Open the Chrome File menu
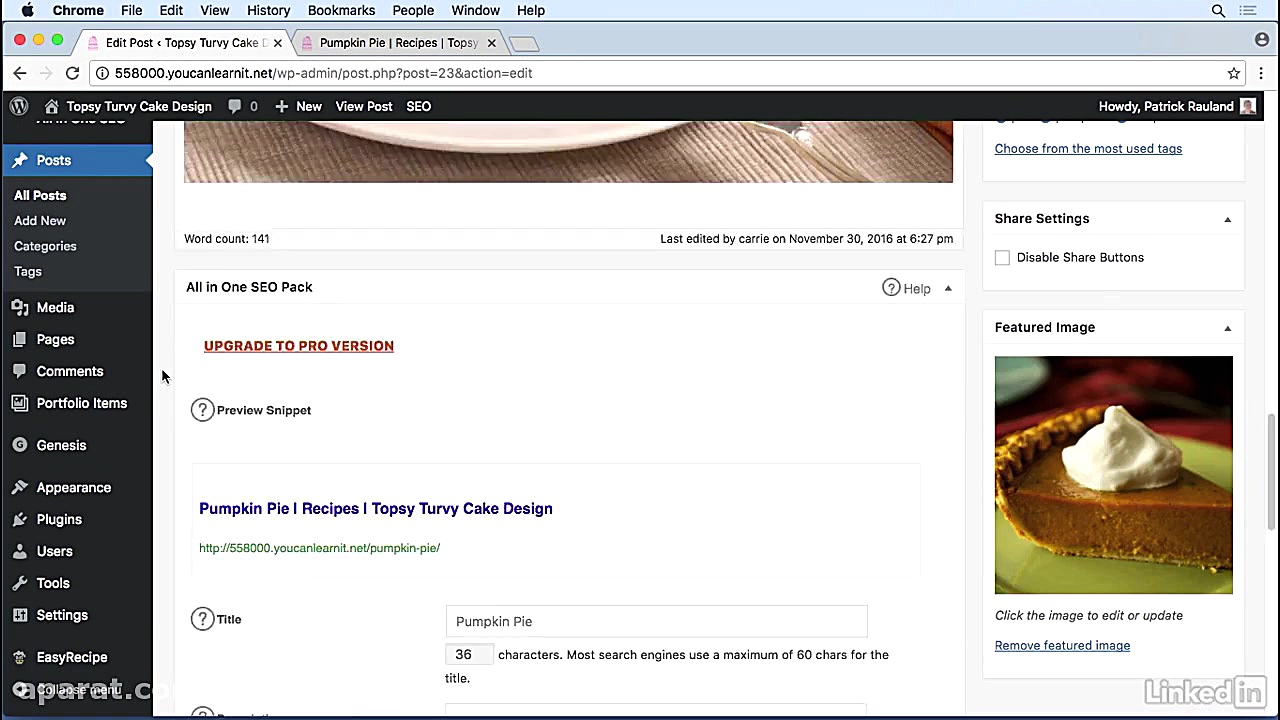Image resolution: width=1280 pixels, height=720 pixels. [x=131, y=11]
